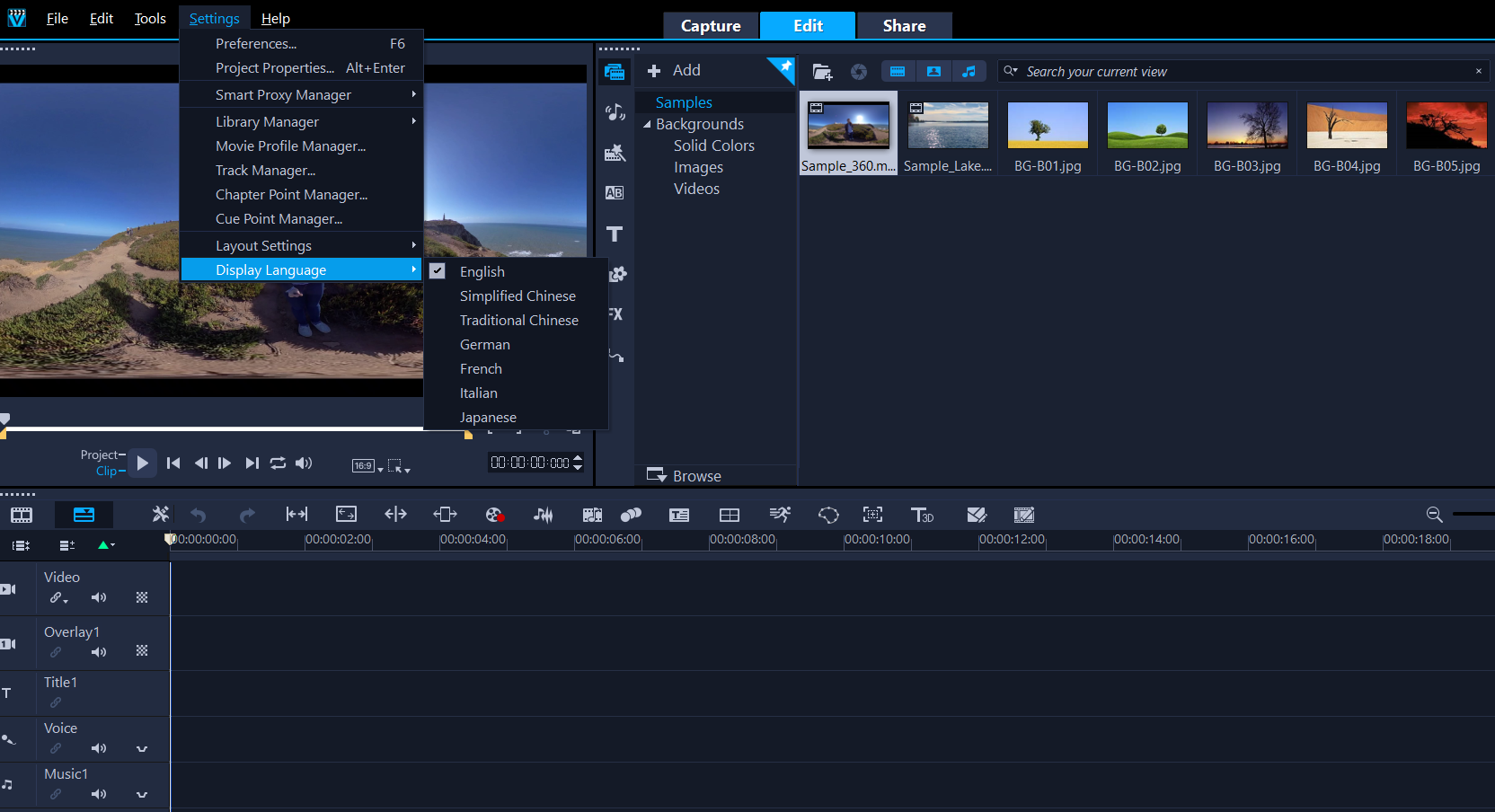Open the Media library panel icon
1495x812 pixels.
(615, 72)
